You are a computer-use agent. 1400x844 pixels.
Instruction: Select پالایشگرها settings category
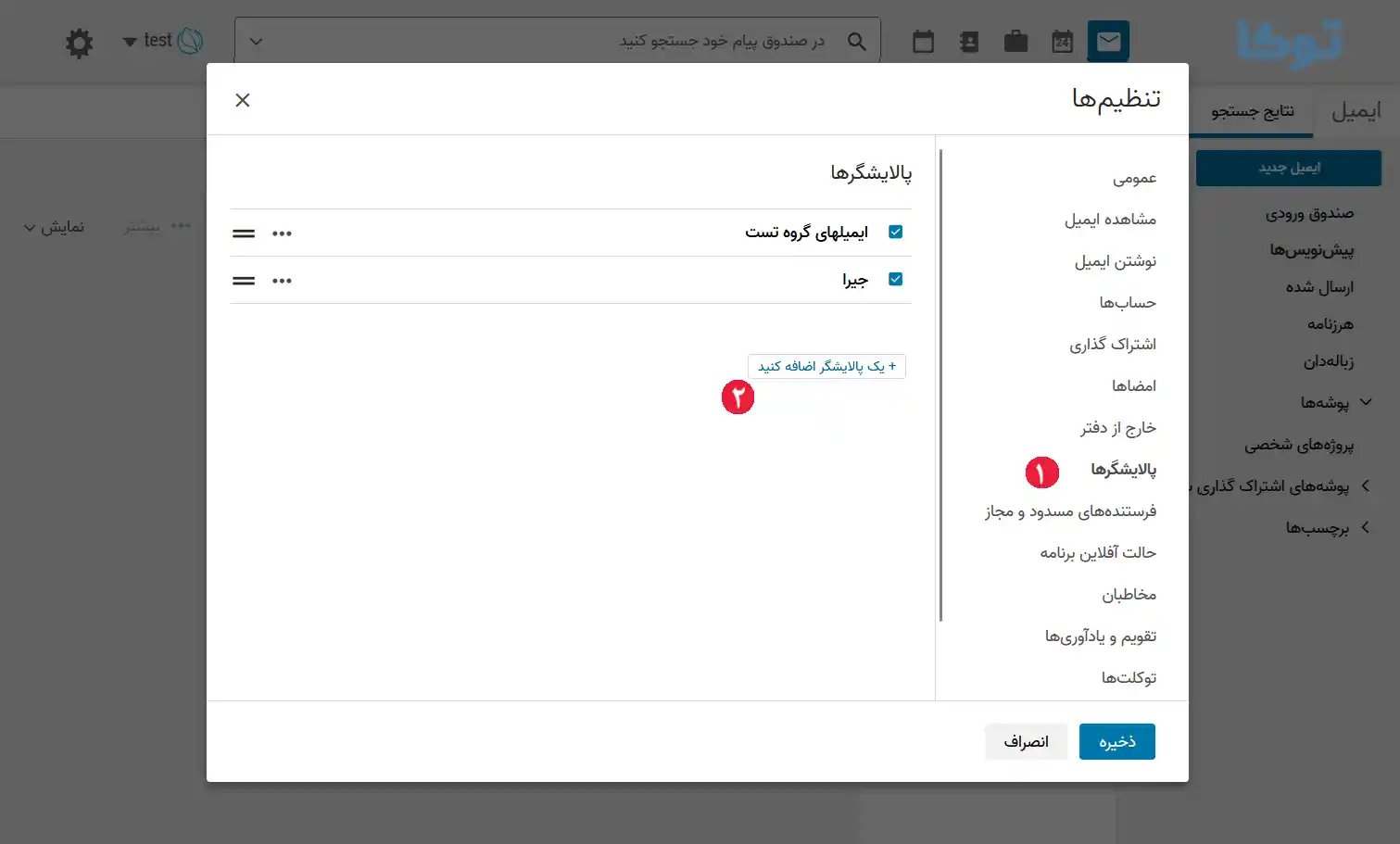tap(1123, 470)
